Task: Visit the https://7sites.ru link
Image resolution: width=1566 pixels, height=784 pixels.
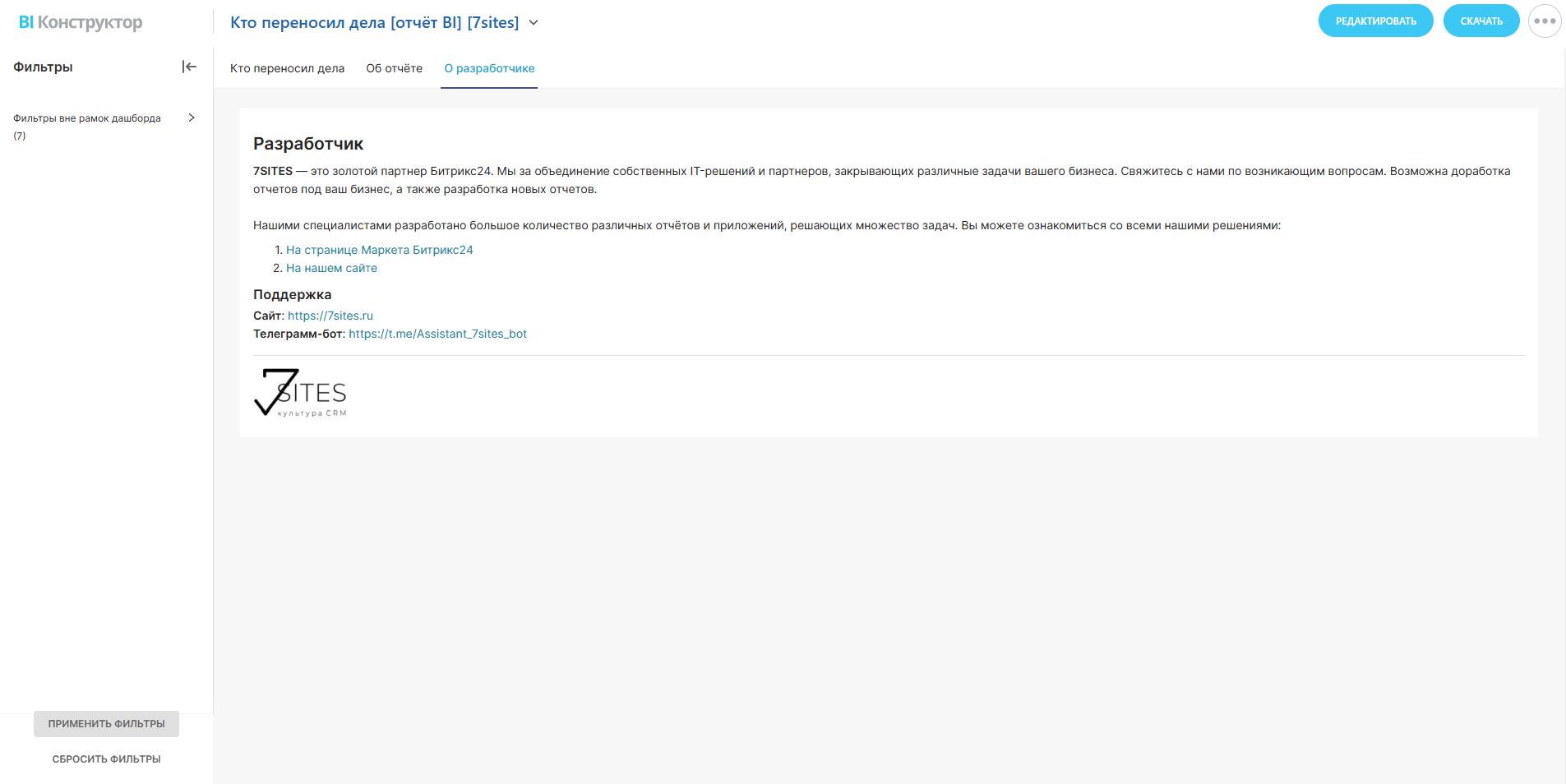Action: point(330,316)
